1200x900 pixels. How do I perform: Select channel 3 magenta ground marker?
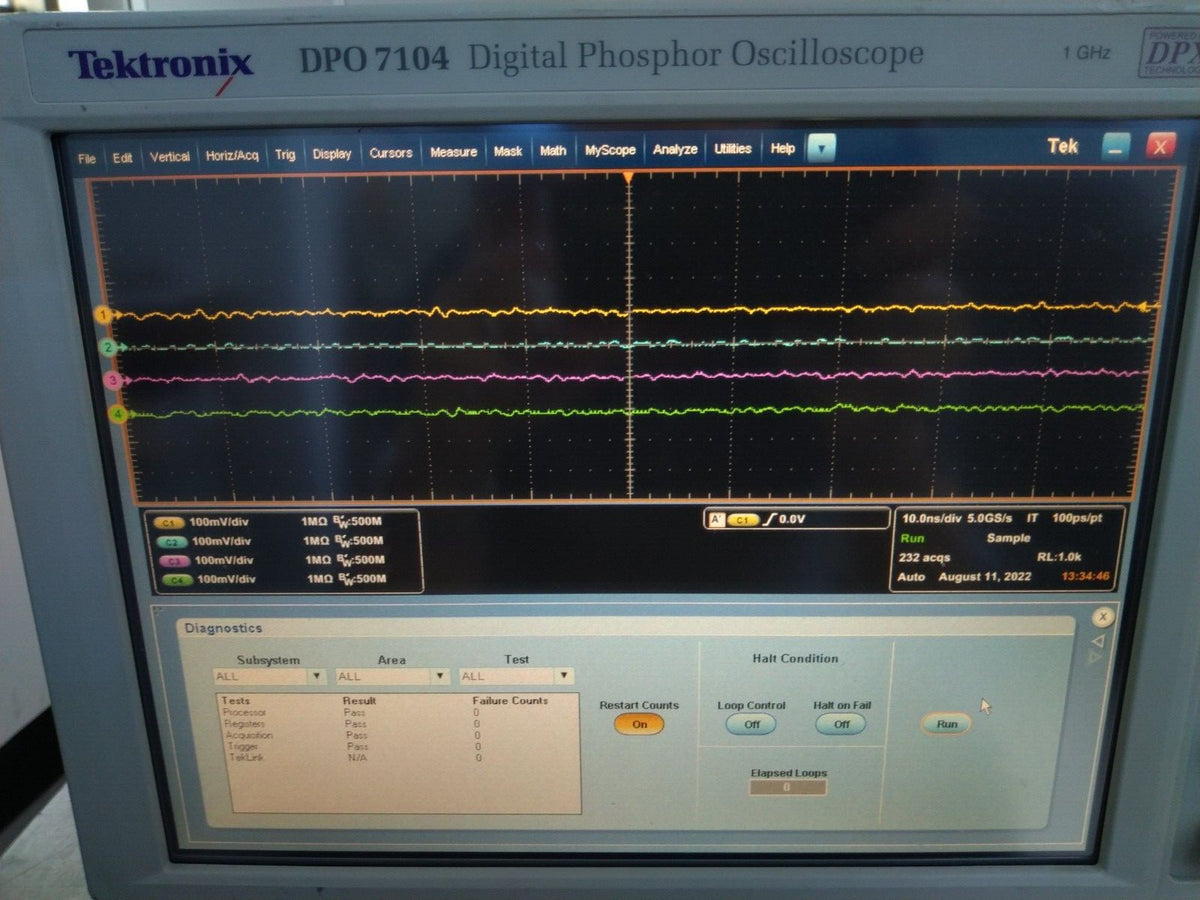113,380
